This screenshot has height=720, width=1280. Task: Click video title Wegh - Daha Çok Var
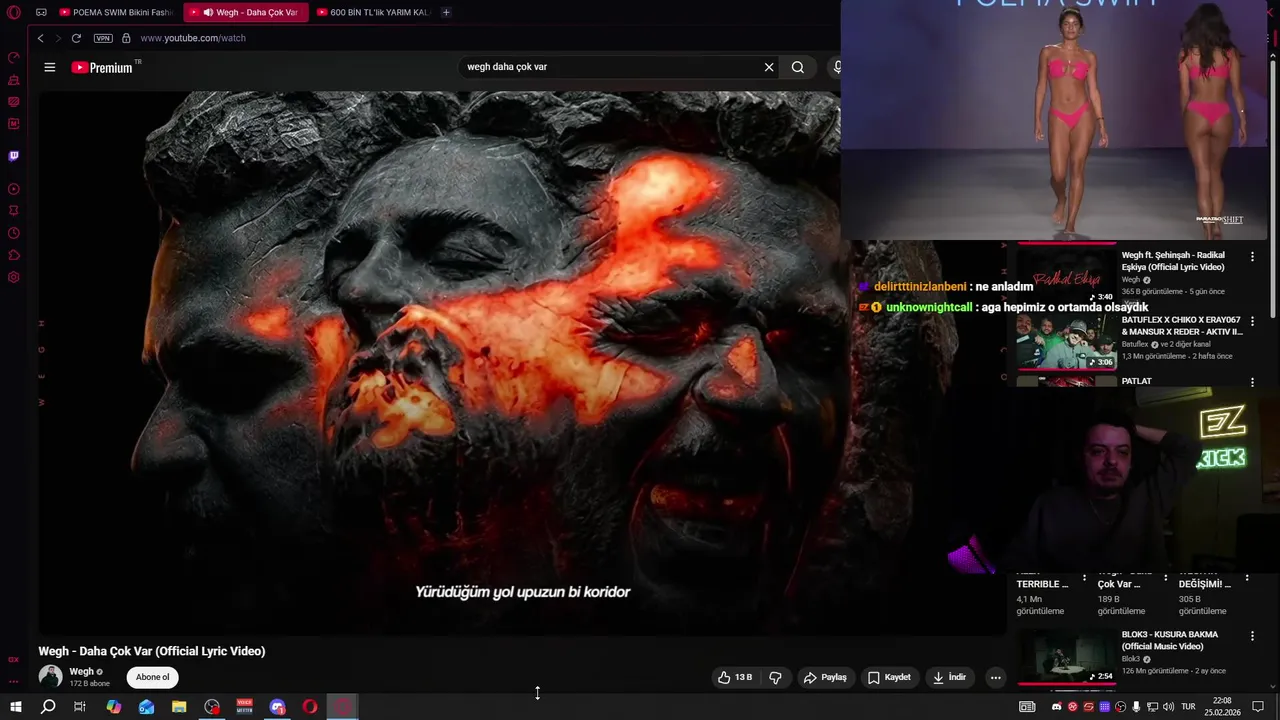[x=152, y=651]
